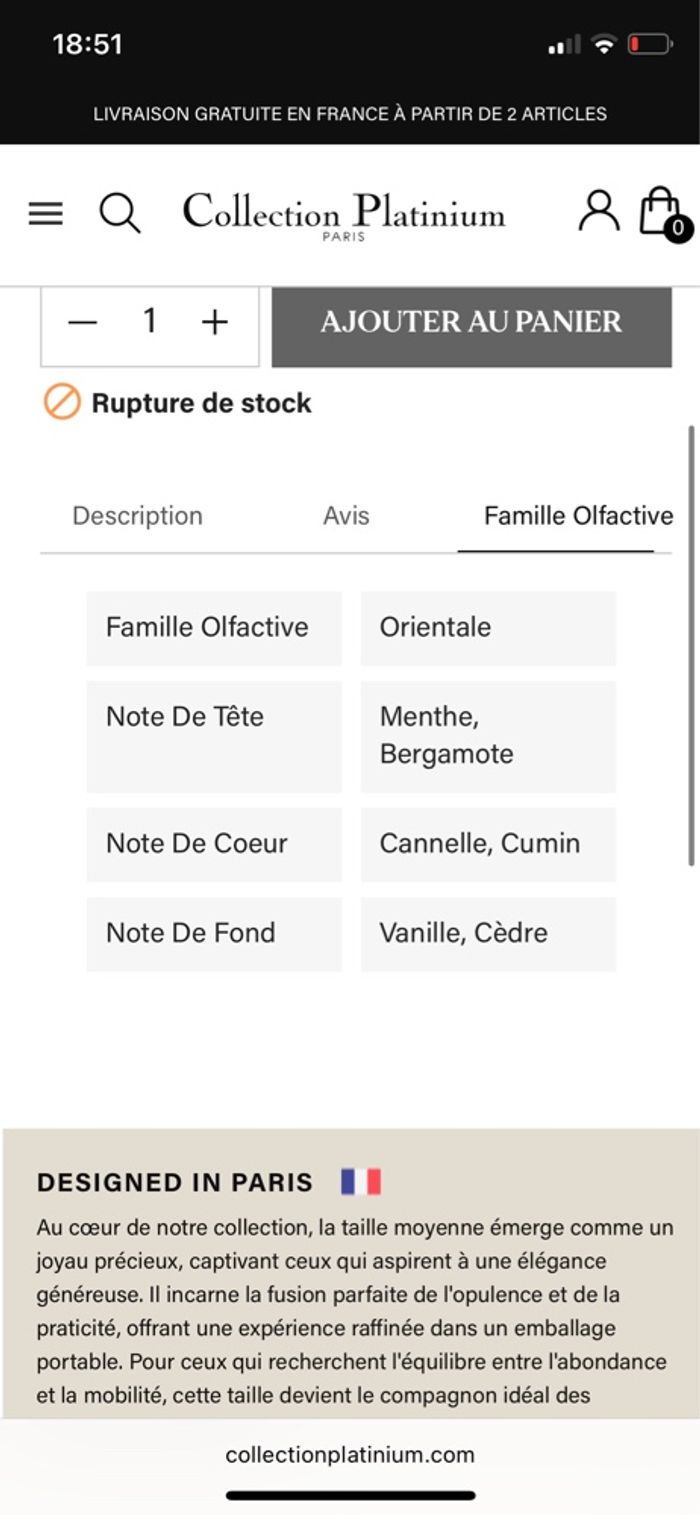Switch to the Description tab
This screenshot has height=1515, width=700.
pyautogui.click(x=137, y=516)
